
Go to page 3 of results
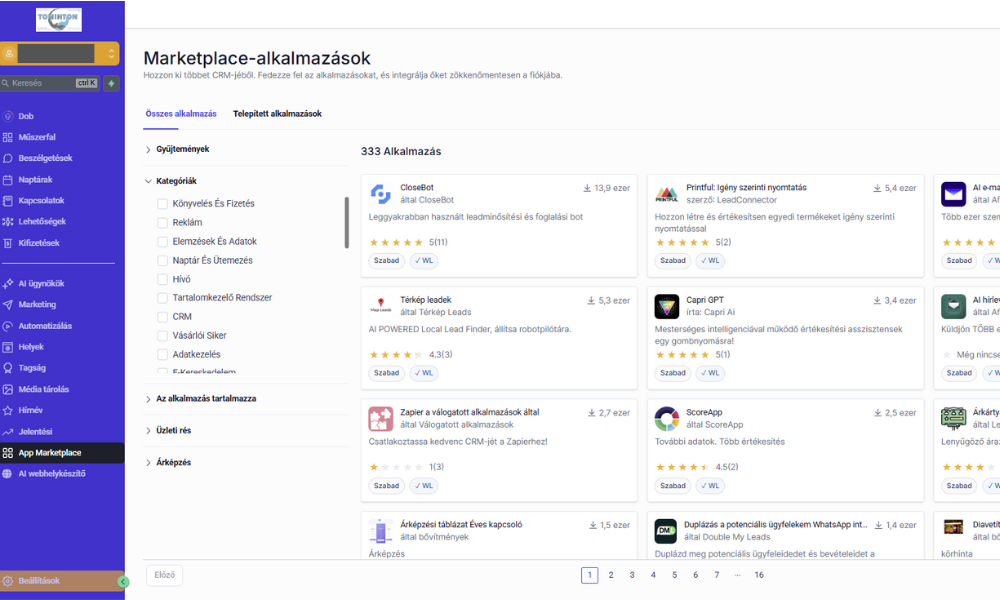(632, 575)
